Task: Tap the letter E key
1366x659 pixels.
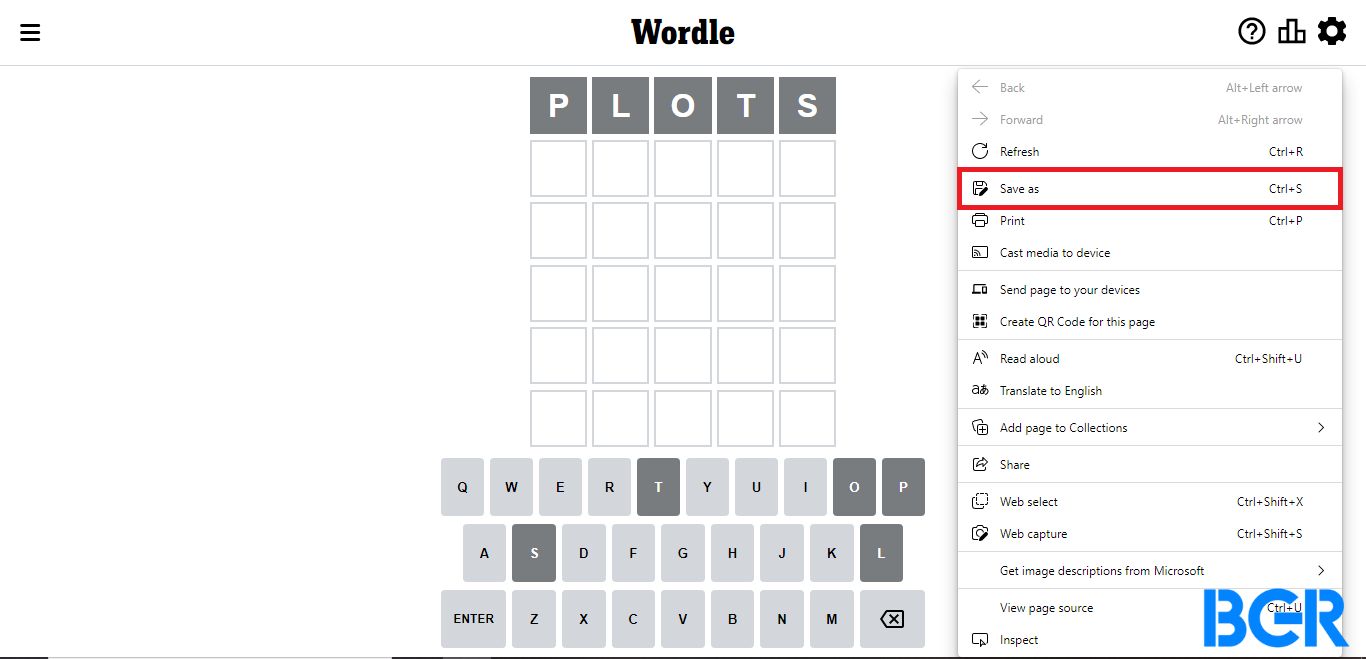Action: point(560,487)
